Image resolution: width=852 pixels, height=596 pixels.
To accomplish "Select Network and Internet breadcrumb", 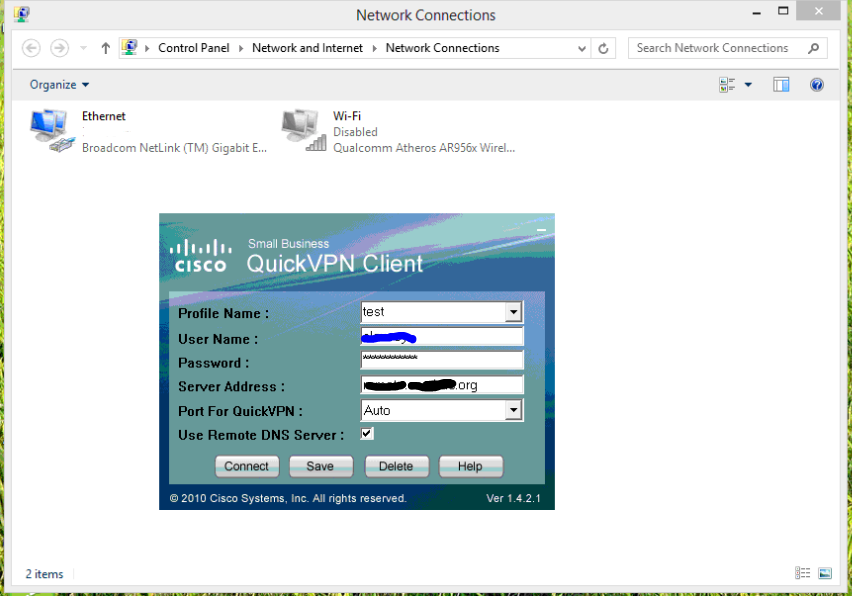I will point(307,48).
